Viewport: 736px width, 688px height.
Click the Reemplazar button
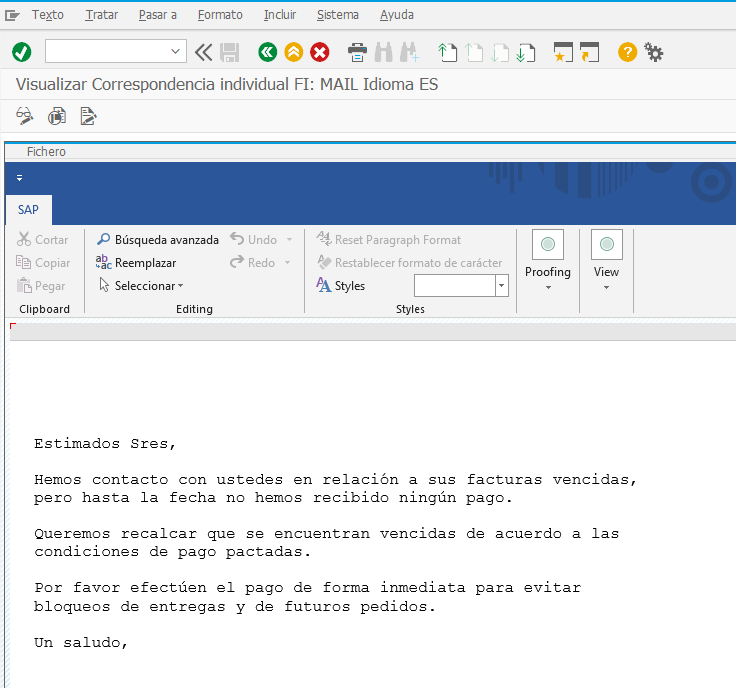click(x=136, y=263)
